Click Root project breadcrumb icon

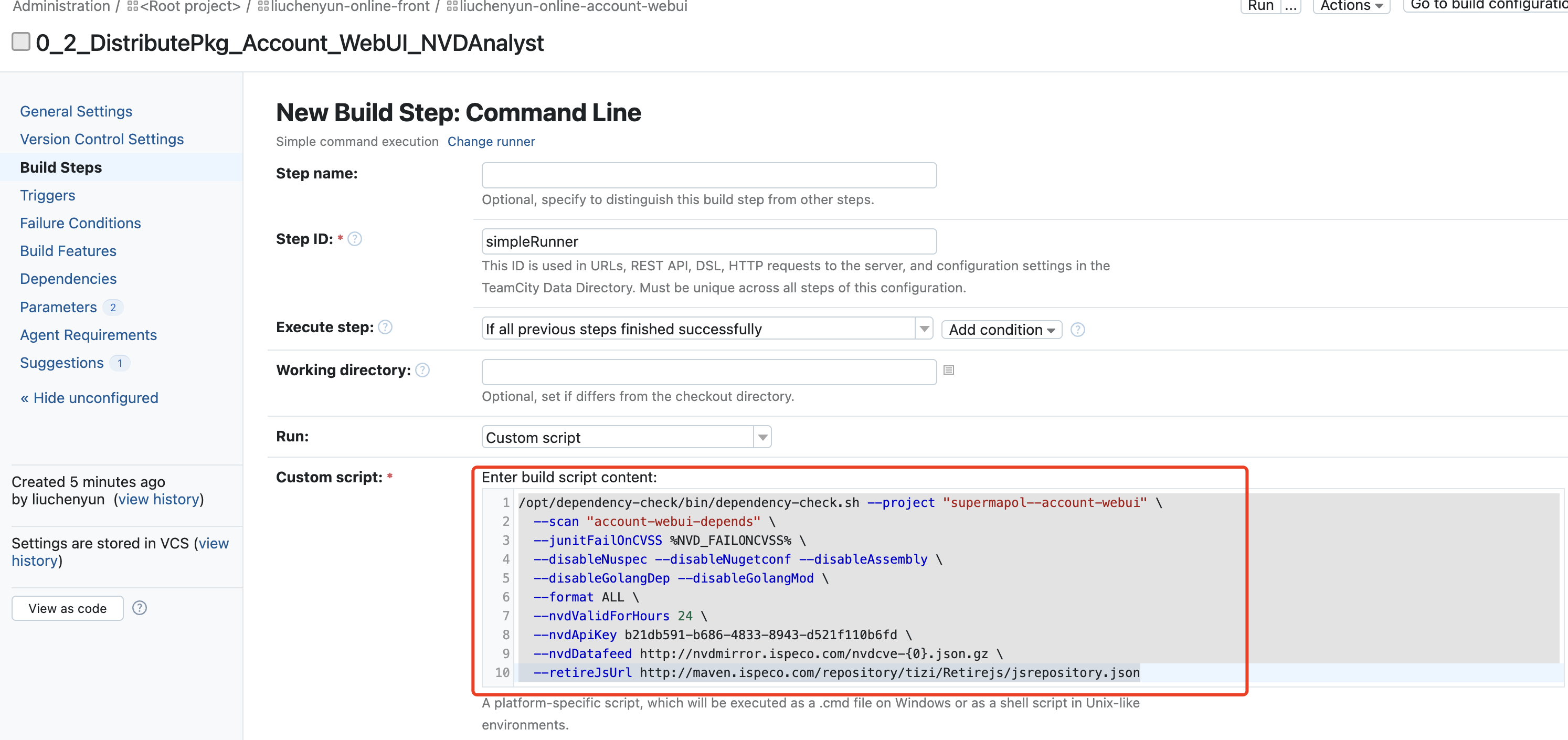click(132, 7)
